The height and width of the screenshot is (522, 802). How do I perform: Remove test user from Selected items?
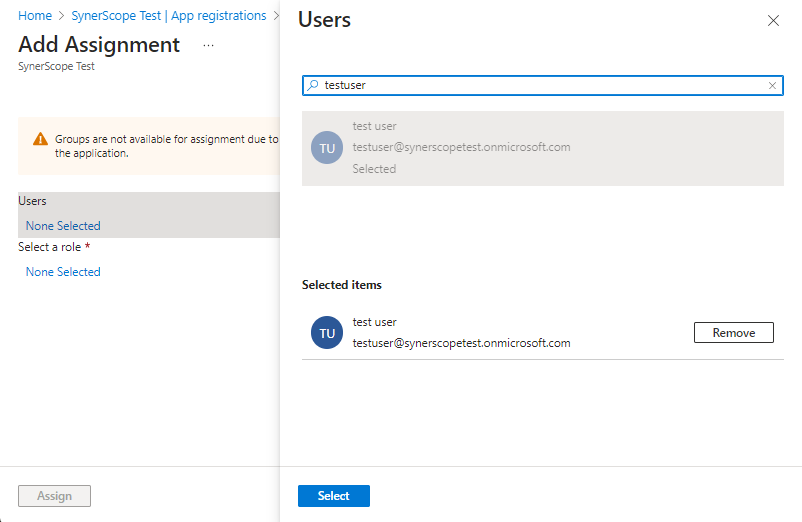733,333
